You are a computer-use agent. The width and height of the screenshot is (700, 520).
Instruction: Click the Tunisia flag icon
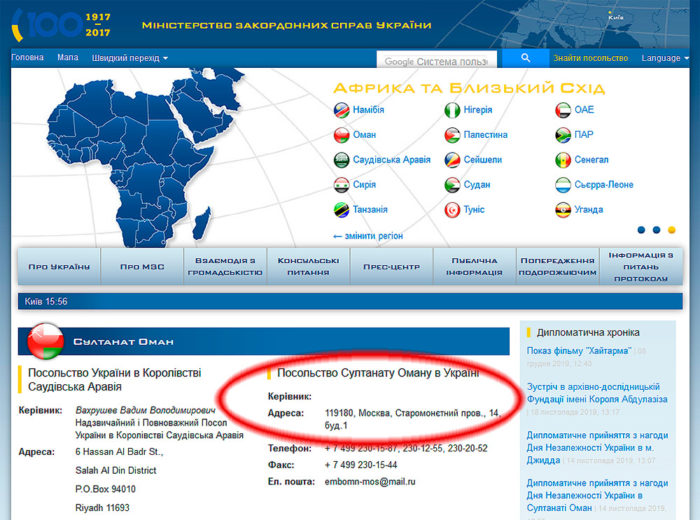tap(452, 210)
